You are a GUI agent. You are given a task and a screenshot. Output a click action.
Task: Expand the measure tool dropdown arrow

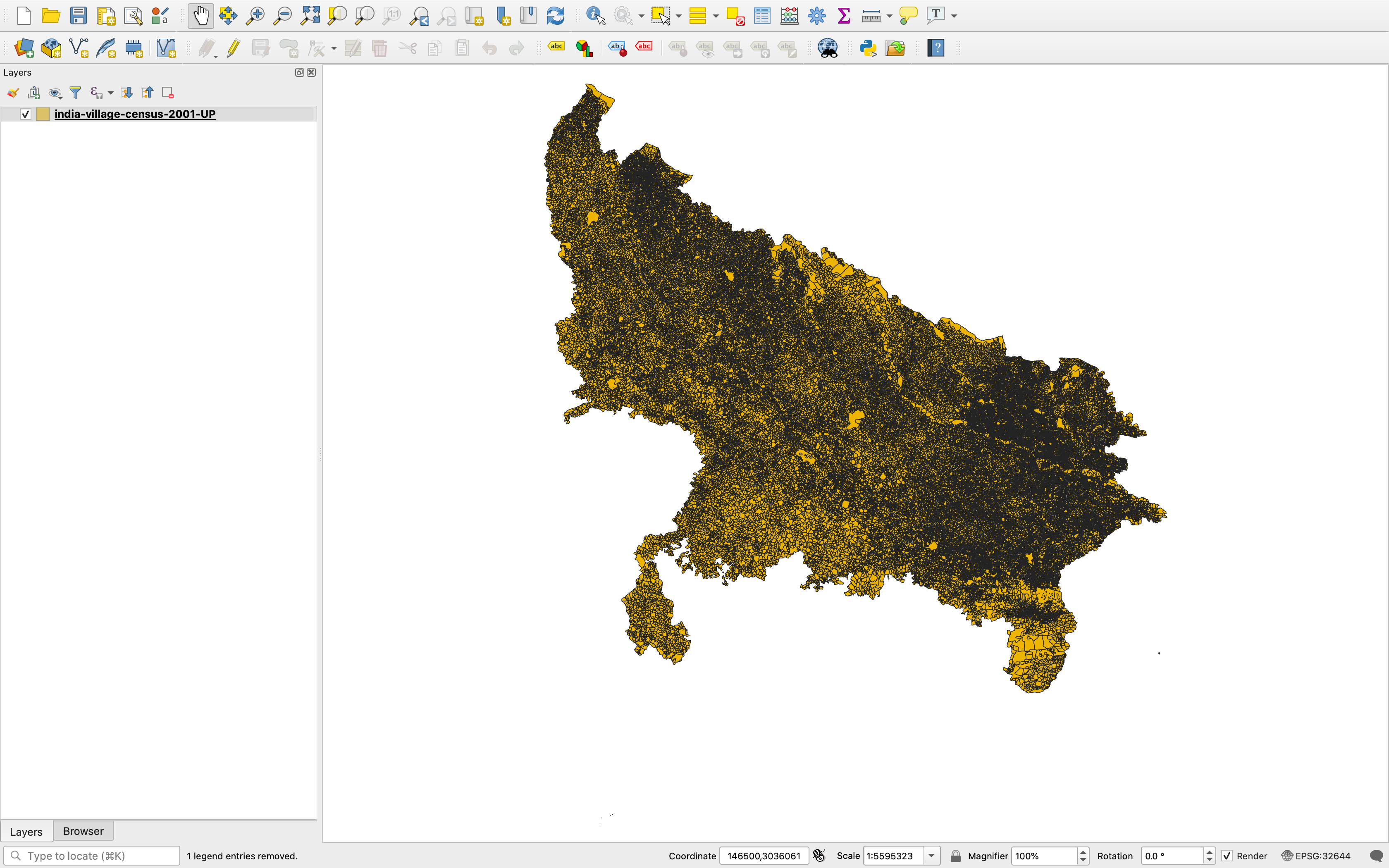(889, 16)
